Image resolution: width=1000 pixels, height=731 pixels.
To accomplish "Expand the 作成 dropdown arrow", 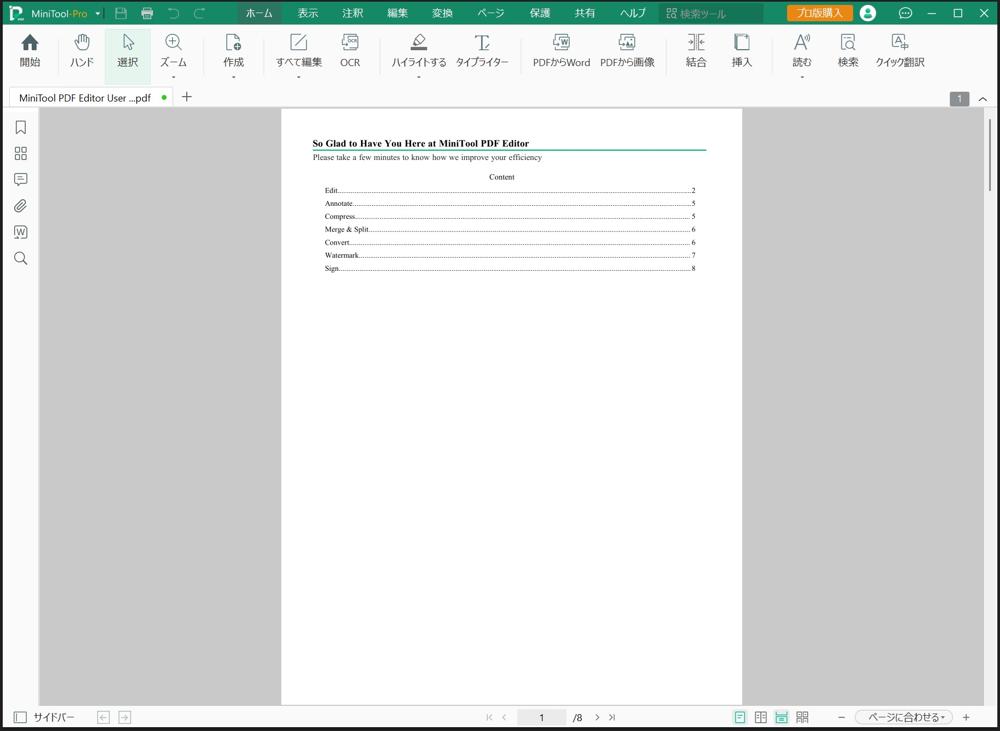I will [x=233, y=77].
